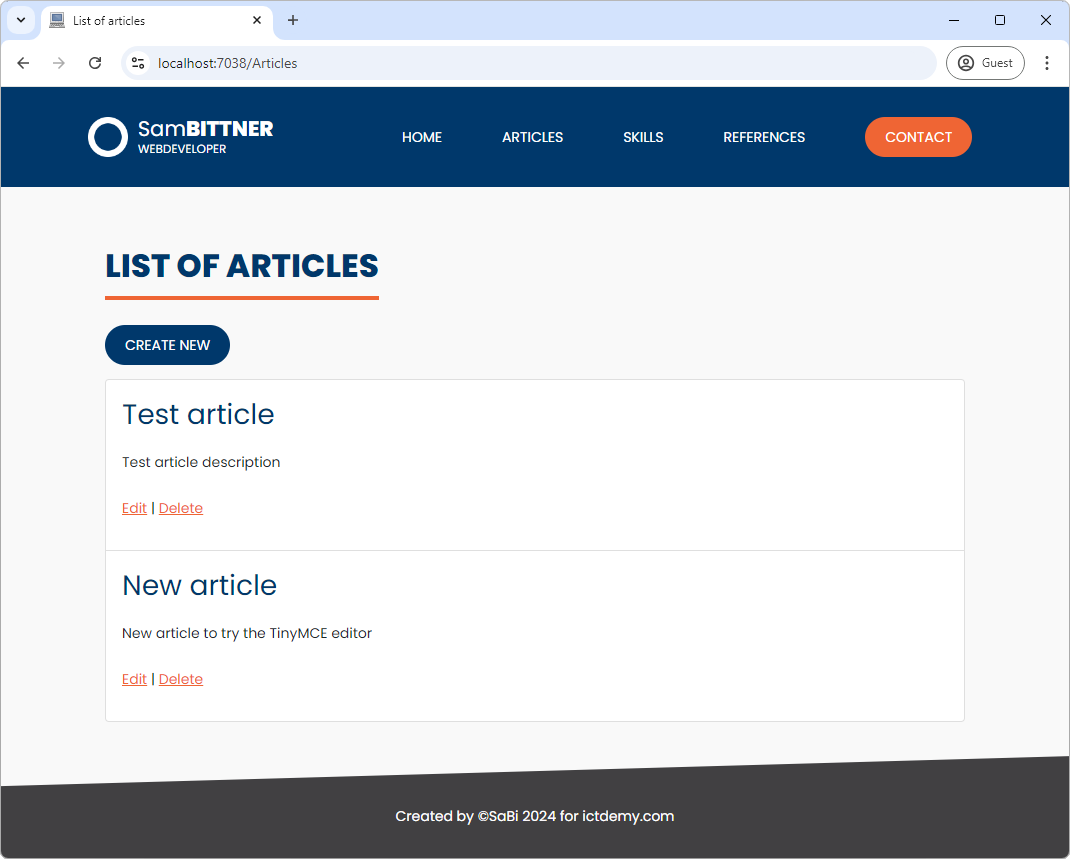Edit the Test article entry
The height and width of the screenshot is (859, 1070).
[x=134, y=507]
